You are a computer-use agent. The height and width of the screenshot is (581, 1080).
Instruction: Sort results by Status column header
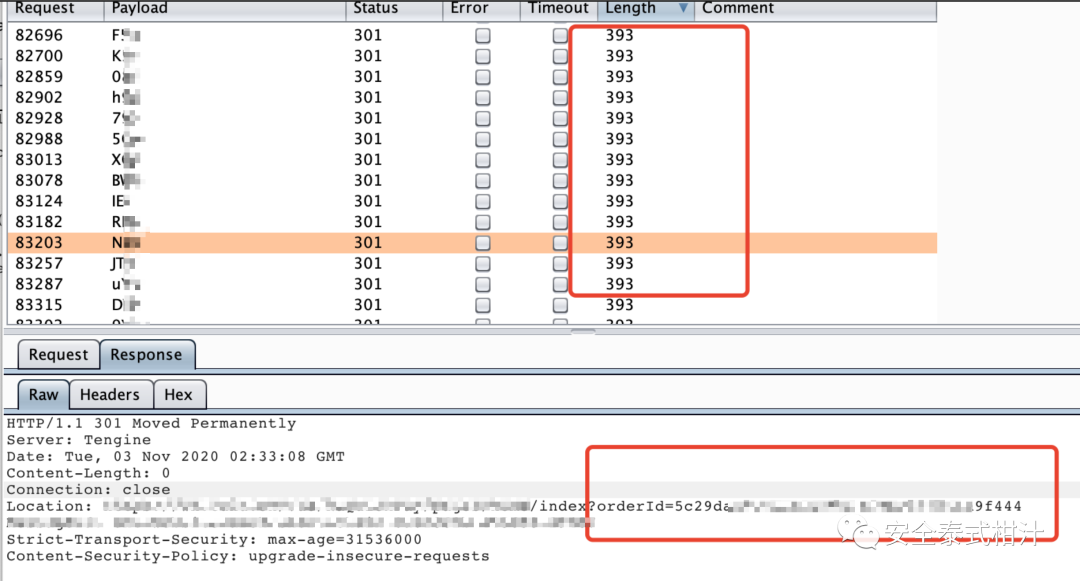click(376, 9)
